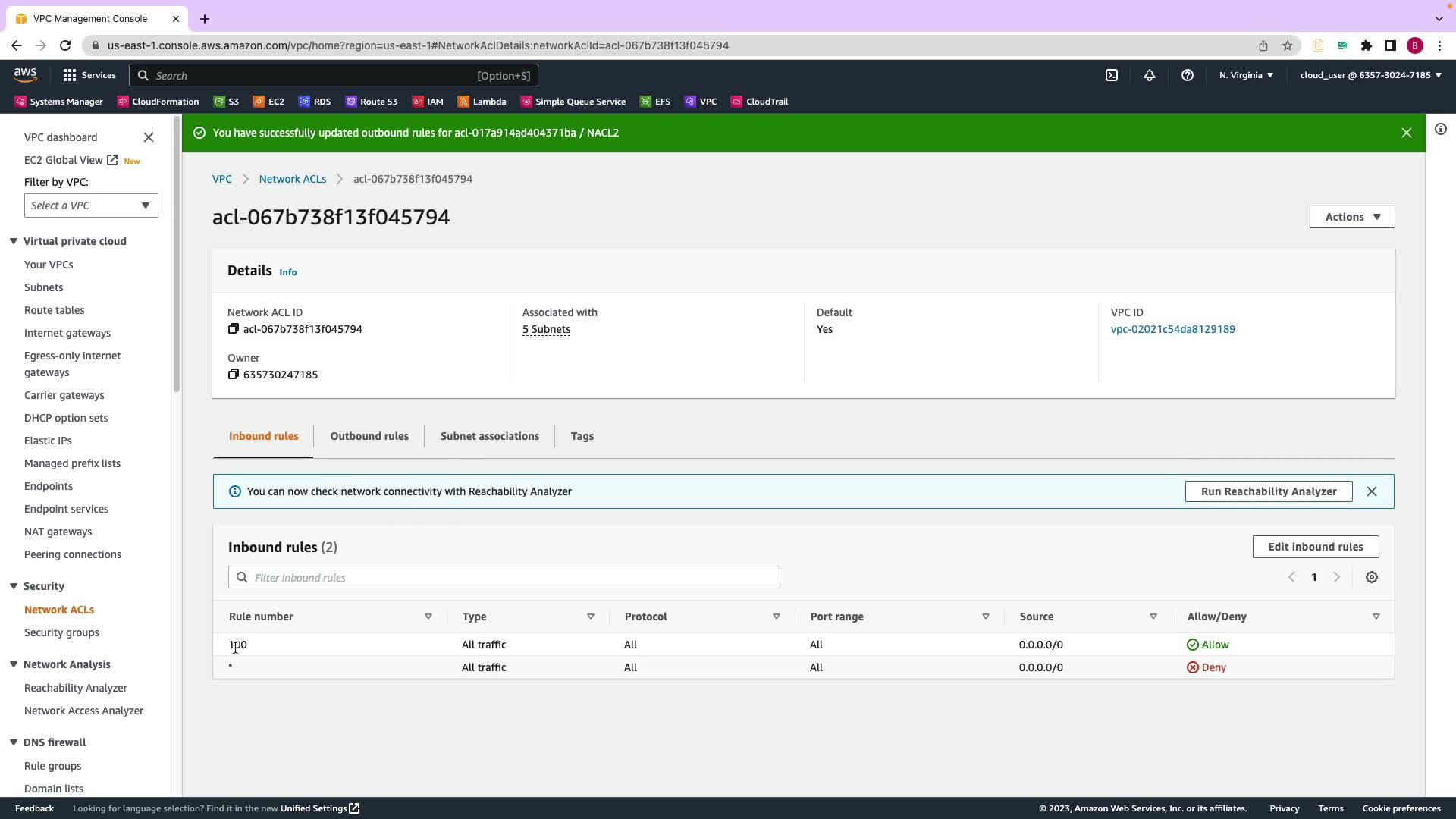Copy the Network ACL ID

tap(234, 329)
